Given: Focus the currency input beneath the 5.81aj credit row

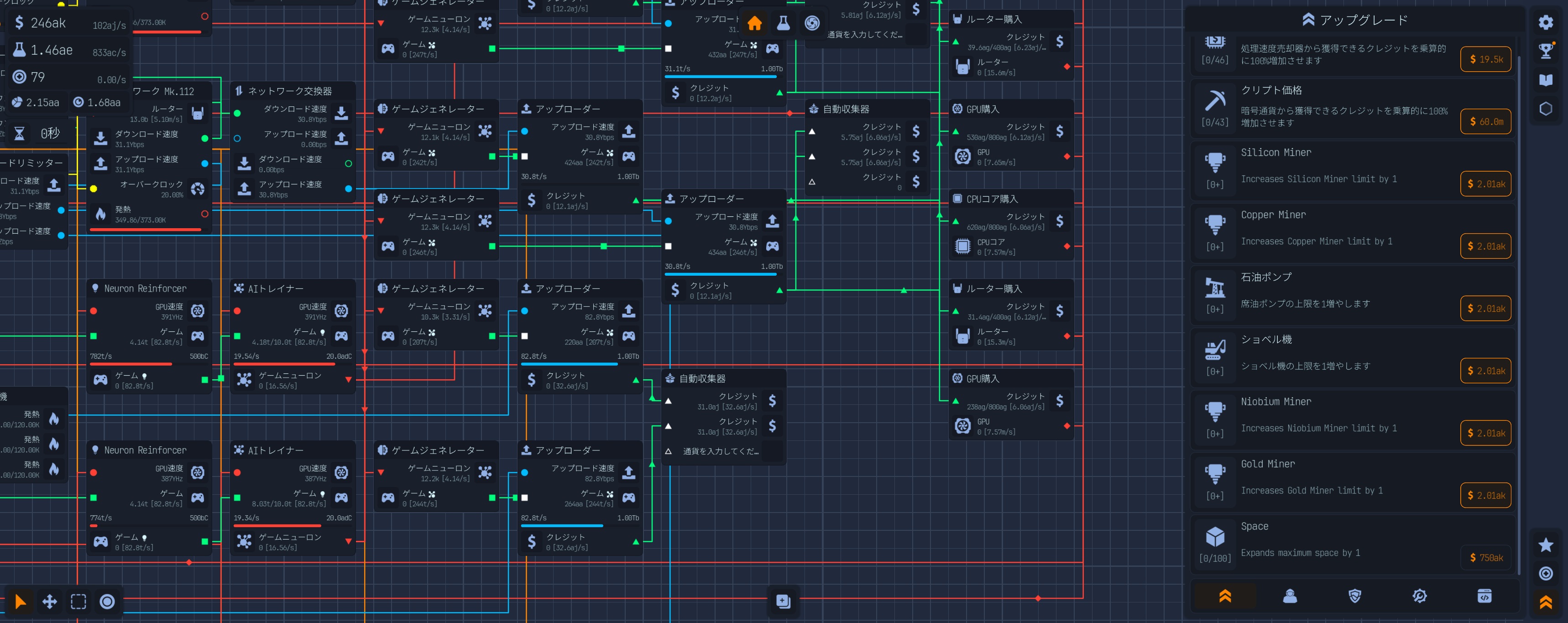Looking at the screenshot, I should [x=864, y=35].
